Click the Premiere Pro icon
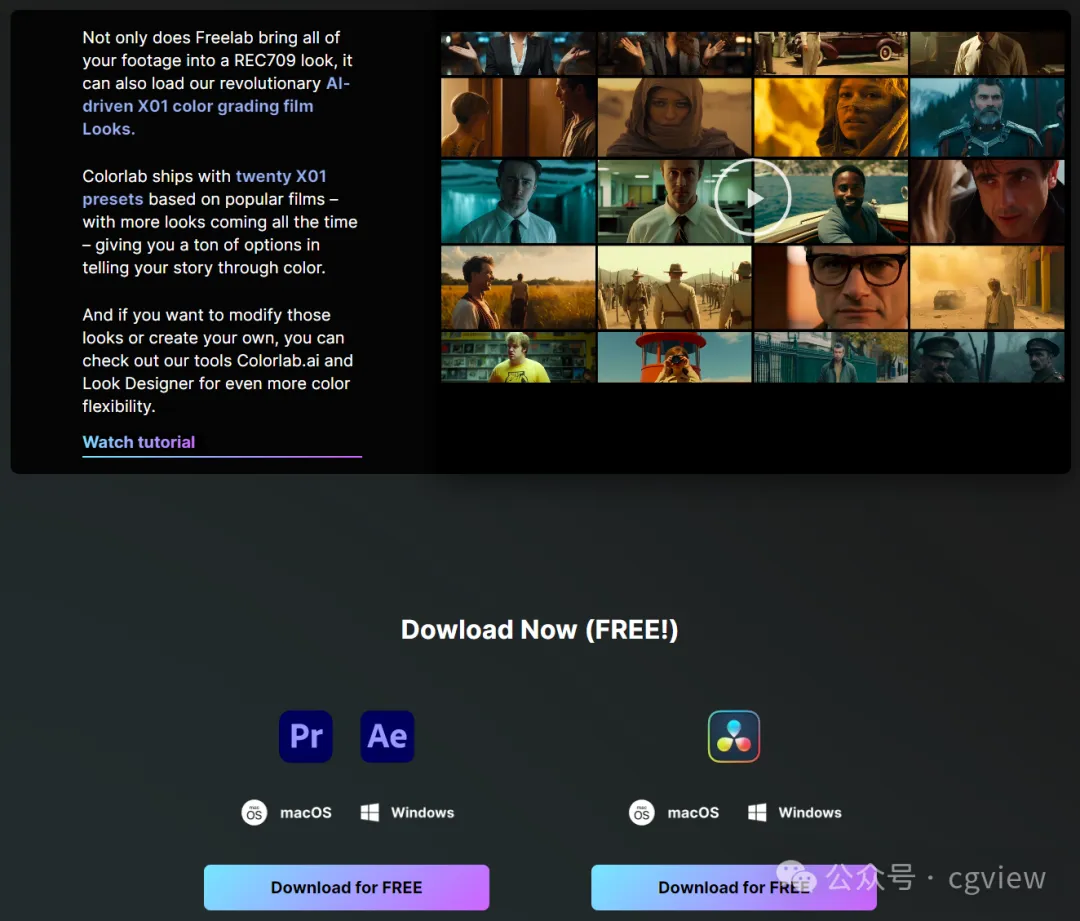Image resolution: width=1080 pixels, height=921 pixels. tap(306, 736)
